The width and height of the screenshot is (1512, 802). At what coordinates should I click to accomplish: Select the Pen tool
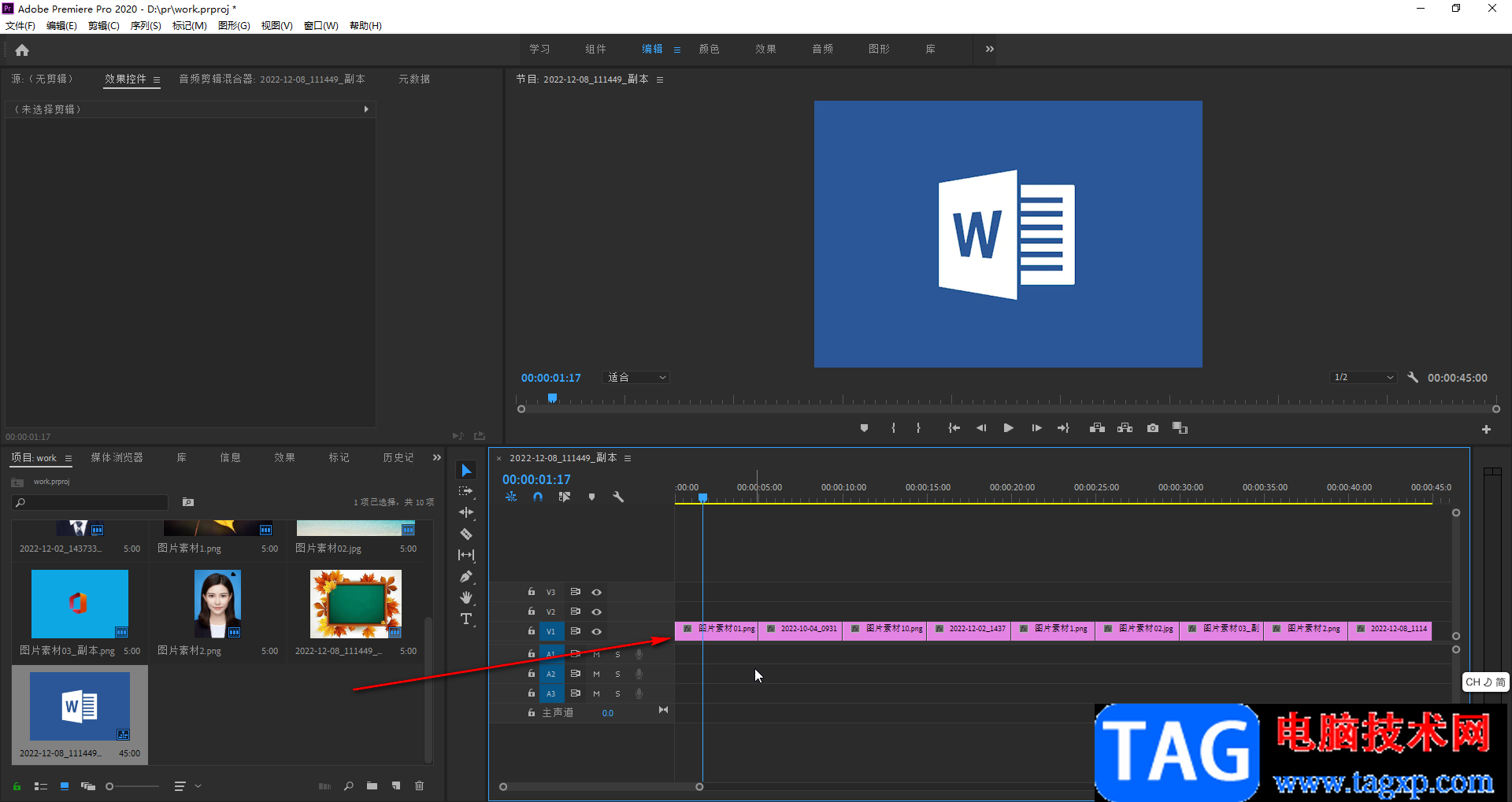click(466, 576)
